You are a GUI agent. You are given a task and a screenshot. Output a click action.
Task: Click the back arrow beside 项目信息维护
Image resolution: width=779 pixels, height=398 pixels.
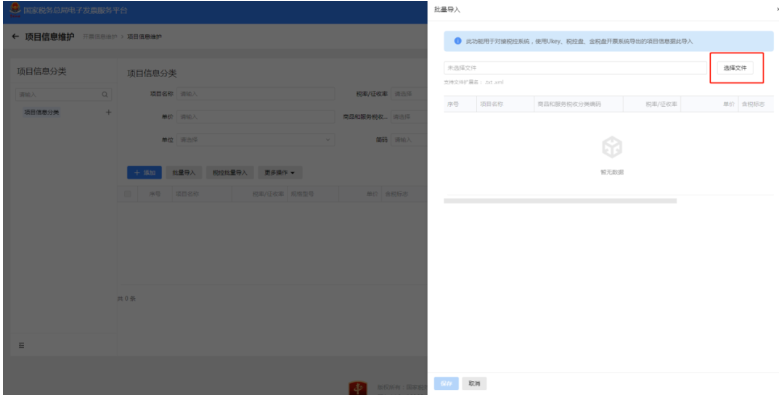(x=15, y=37)
